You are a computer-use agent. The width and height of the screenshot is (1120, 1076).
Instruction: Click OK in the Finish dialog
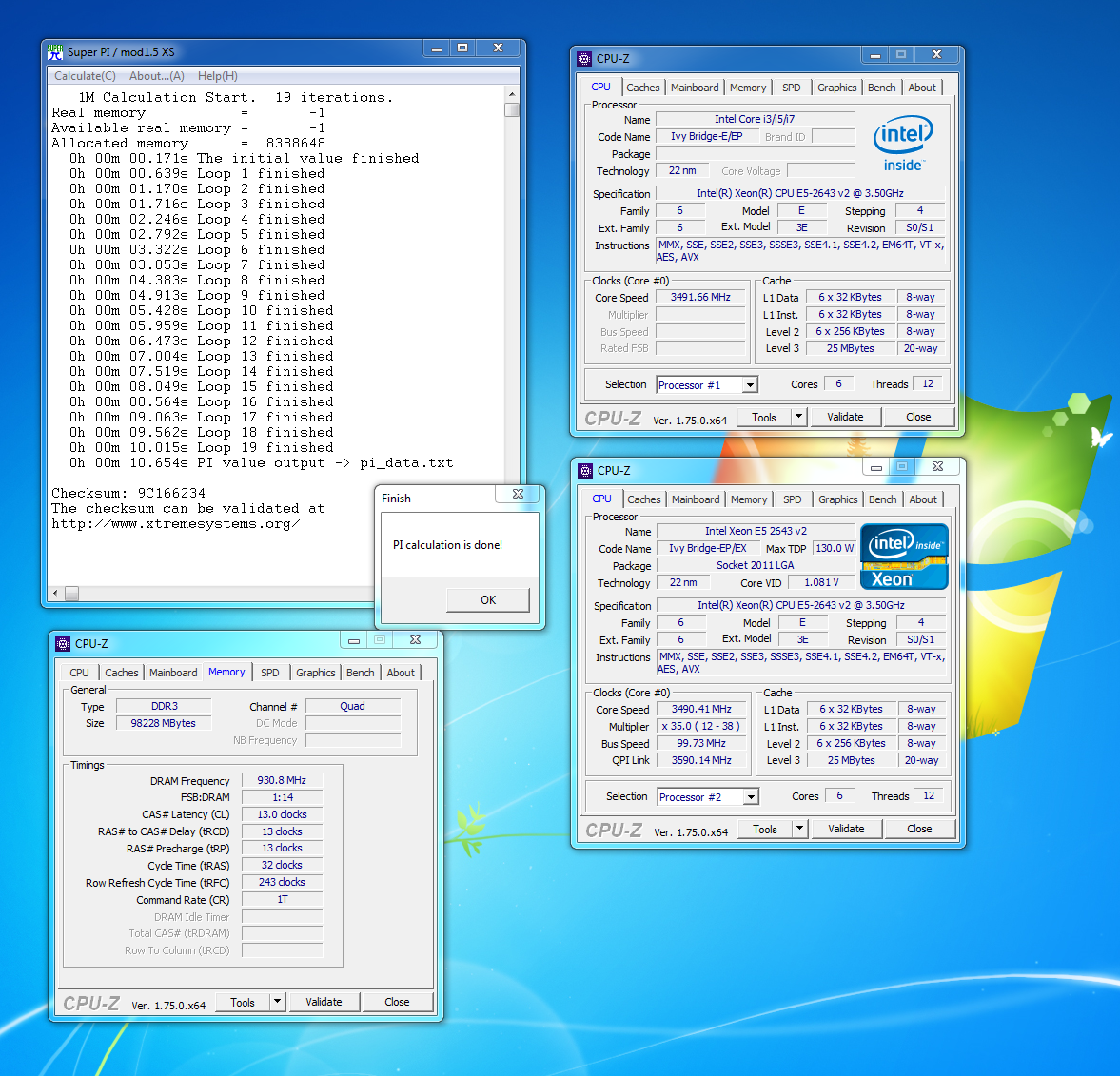click(488, 599)
